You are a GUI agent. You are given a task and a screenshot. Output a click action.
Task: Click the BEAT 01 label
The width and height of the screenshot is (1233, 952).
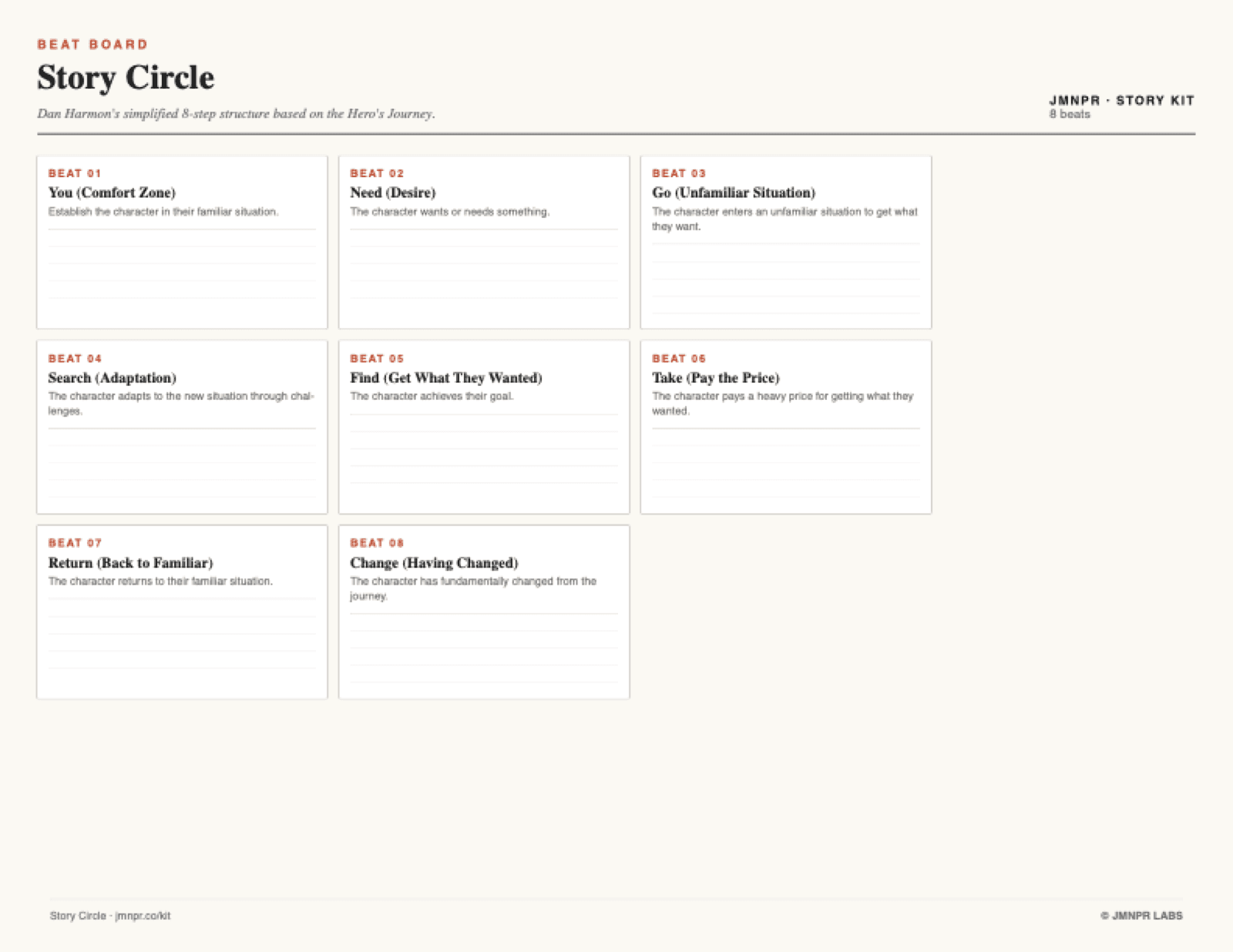tap(75, 173)
